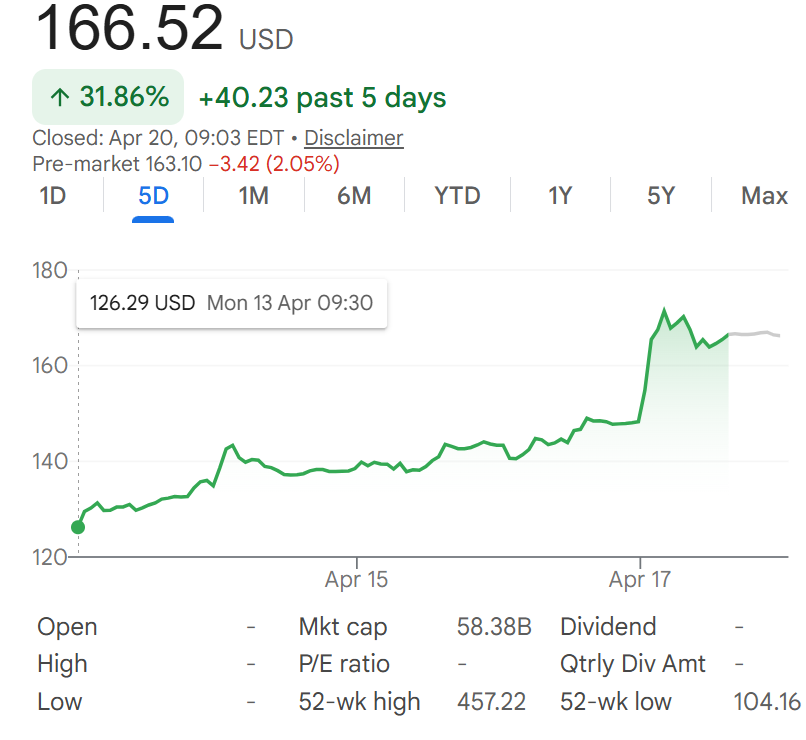Click the green dot chart marker
This screenshot has height=740, width=806.
(x=78, y=527)
